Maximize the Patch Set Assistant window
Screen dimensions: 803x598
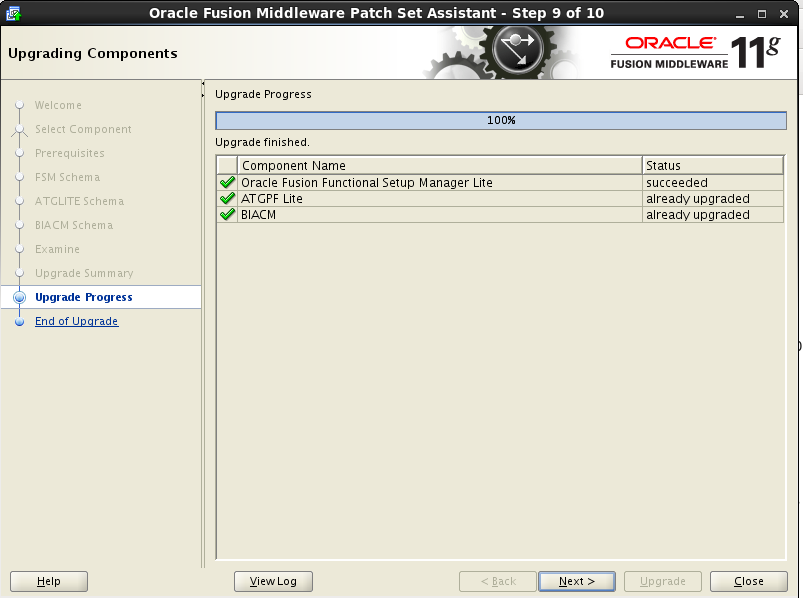click(x=762, y=14)
